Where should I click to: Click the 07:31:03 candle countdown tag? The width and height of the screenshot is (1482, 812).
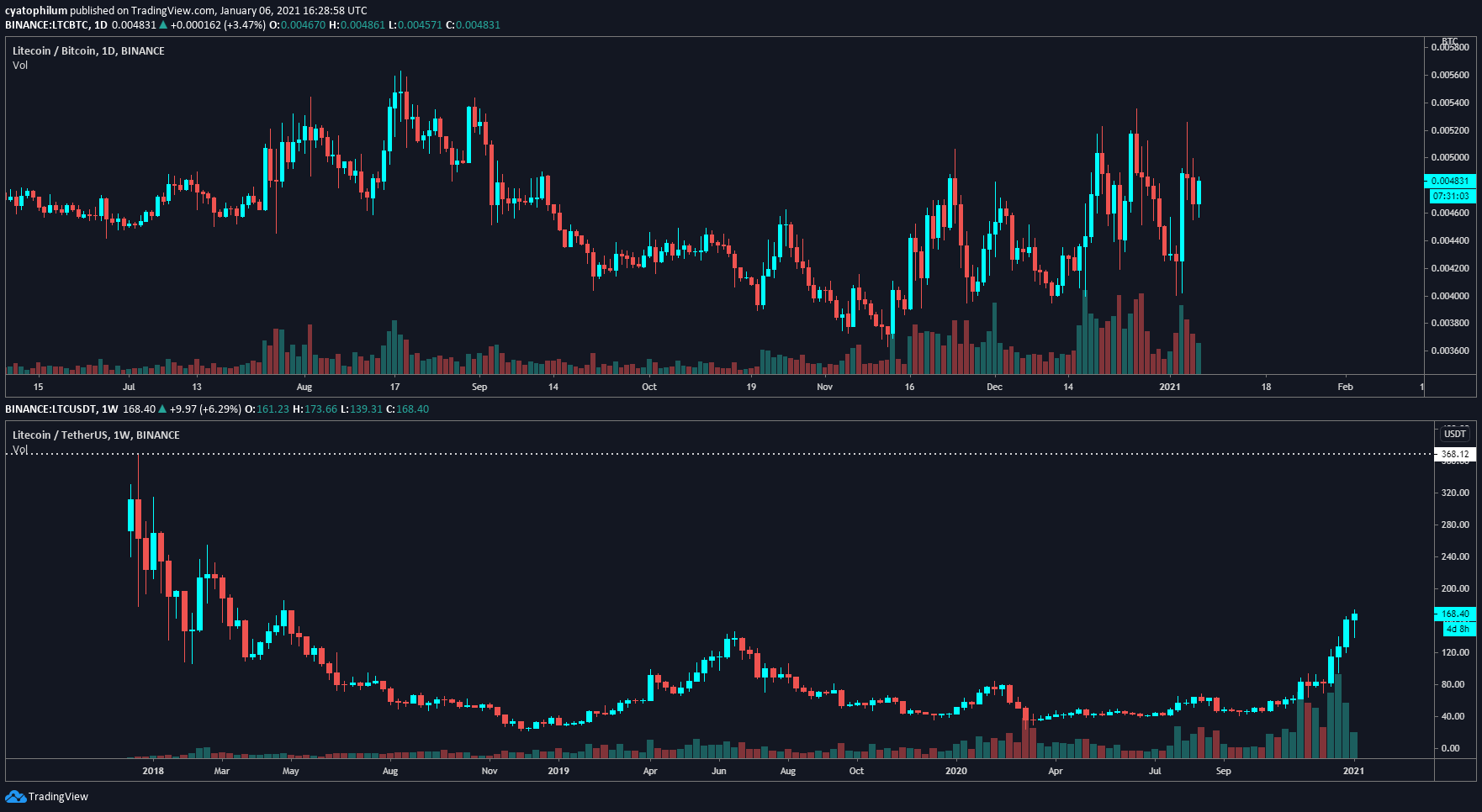1452,196
